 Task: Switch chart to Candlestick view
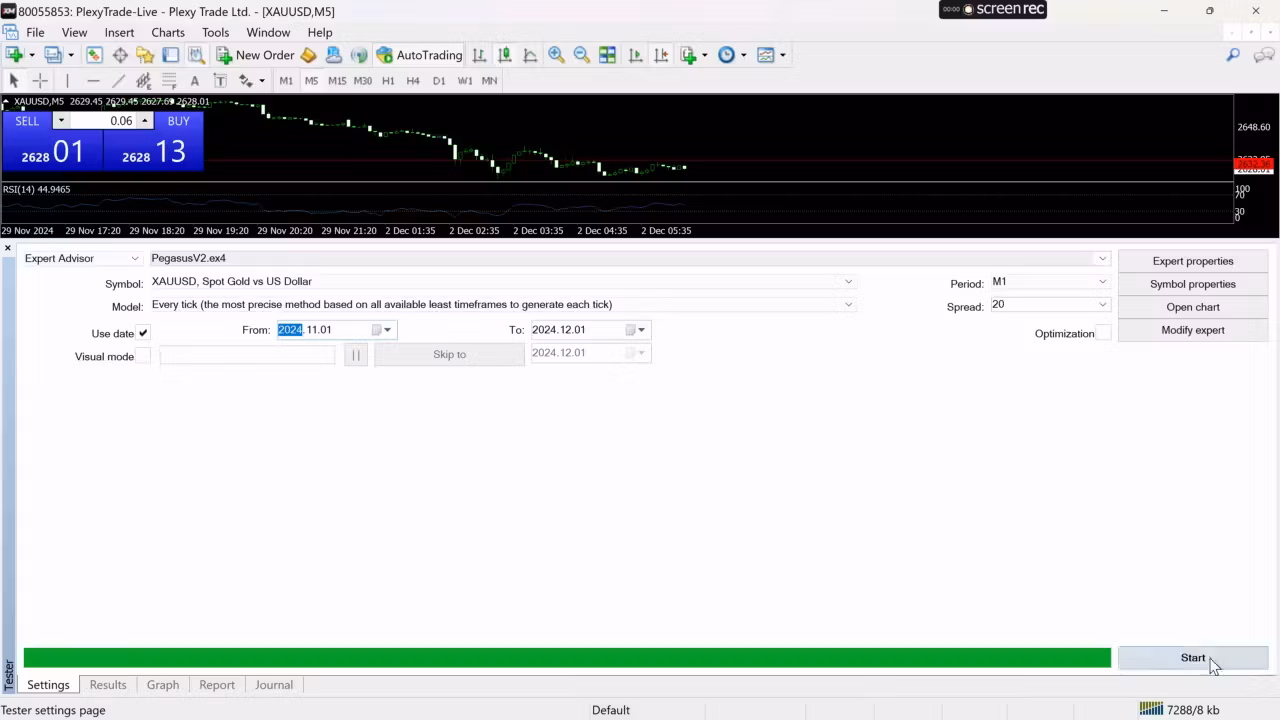tap(503, 55)
